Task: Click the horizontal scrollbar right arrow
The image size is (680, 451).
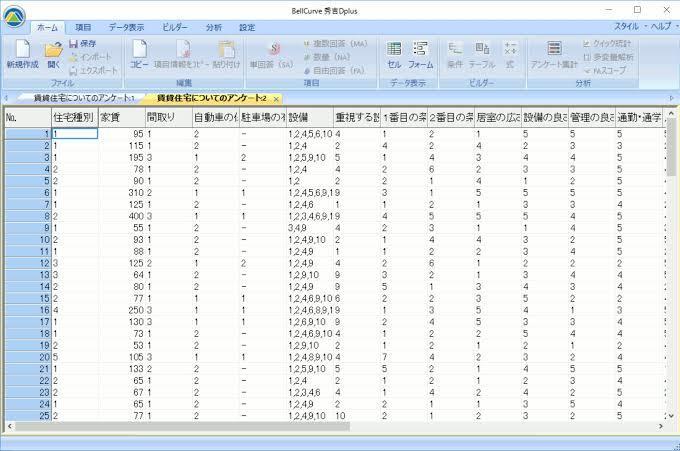Action: 661,427
